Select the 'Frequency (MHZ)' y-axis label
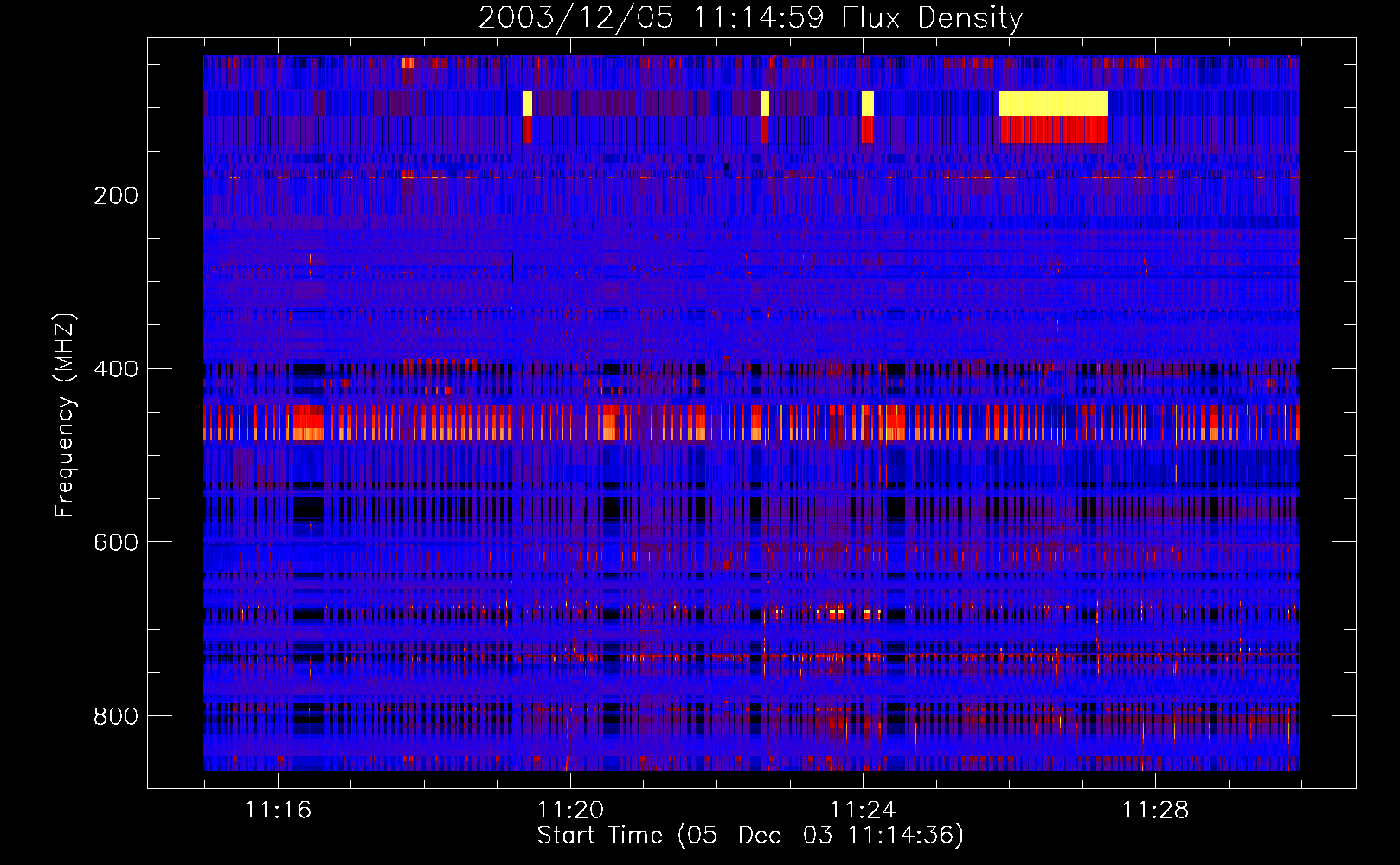This screenshot has width=1400, height=865. [x=64, y=415]
